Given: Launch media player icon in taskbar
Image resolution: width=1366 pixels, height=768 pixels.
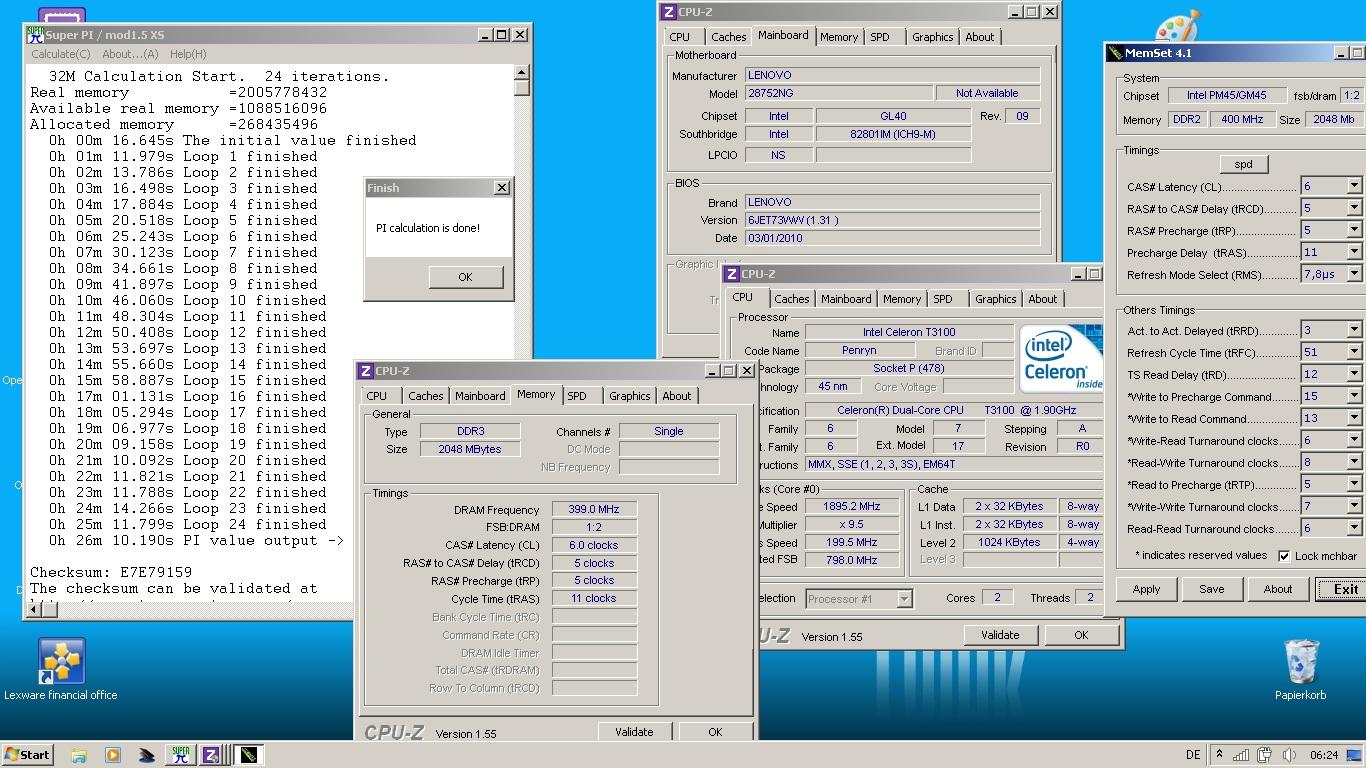Looking at the screenshot, I should [x=112, y=755].
